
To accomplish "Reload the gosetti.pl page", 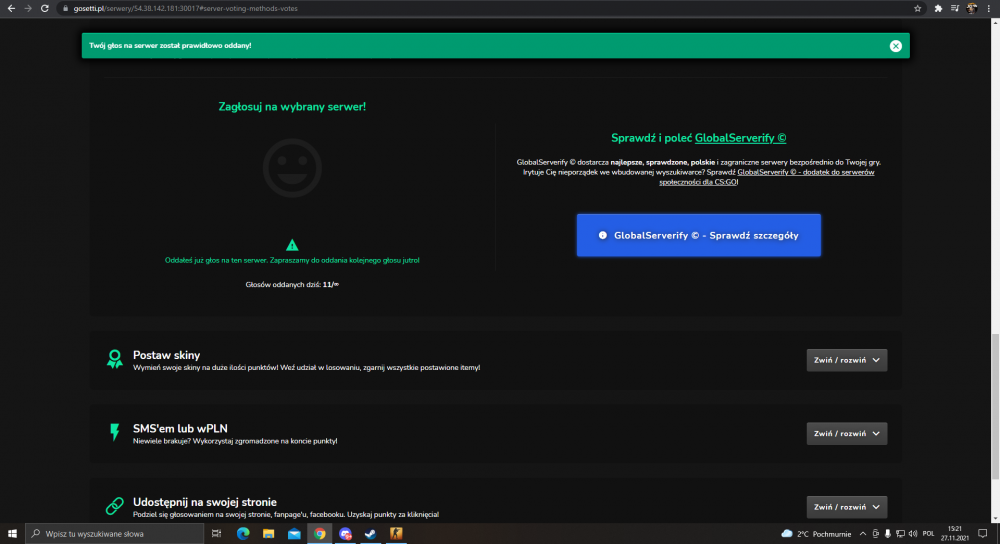I will click(45, 8).
